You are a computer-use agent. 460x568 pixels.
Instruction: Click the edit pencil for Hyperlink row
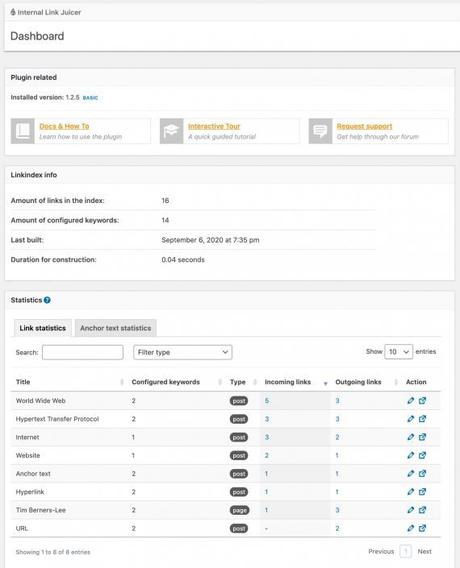pyautogui.click(x=410, y=492)
